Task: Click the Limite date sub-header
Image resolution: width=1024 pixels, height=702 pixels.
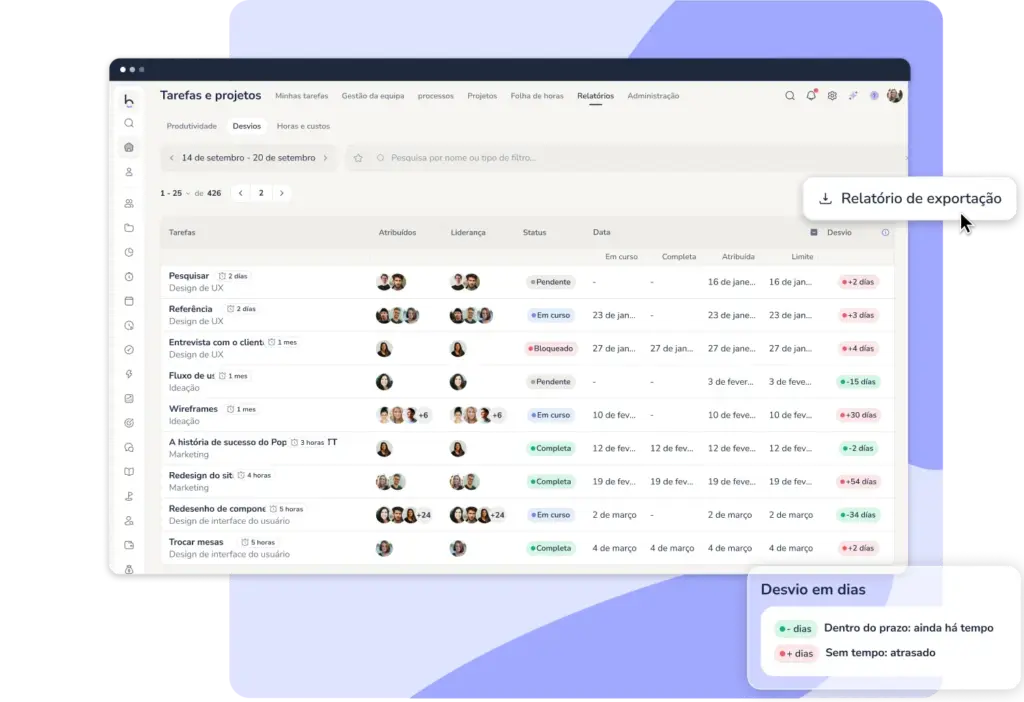Action: coord(802,257)
